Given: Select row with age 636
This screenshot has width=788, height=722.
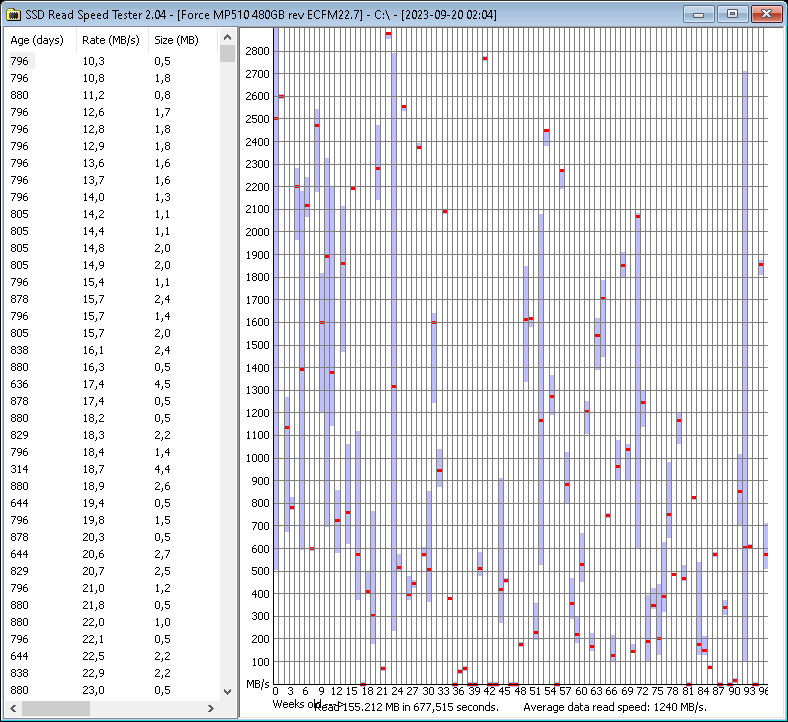Looking at the screenshot, I should (113, 384).
